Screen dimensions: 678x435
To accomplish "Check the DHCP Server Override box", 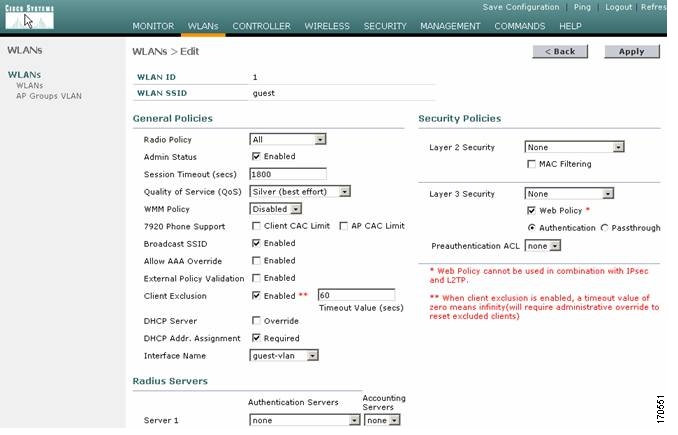I will 256,321.
